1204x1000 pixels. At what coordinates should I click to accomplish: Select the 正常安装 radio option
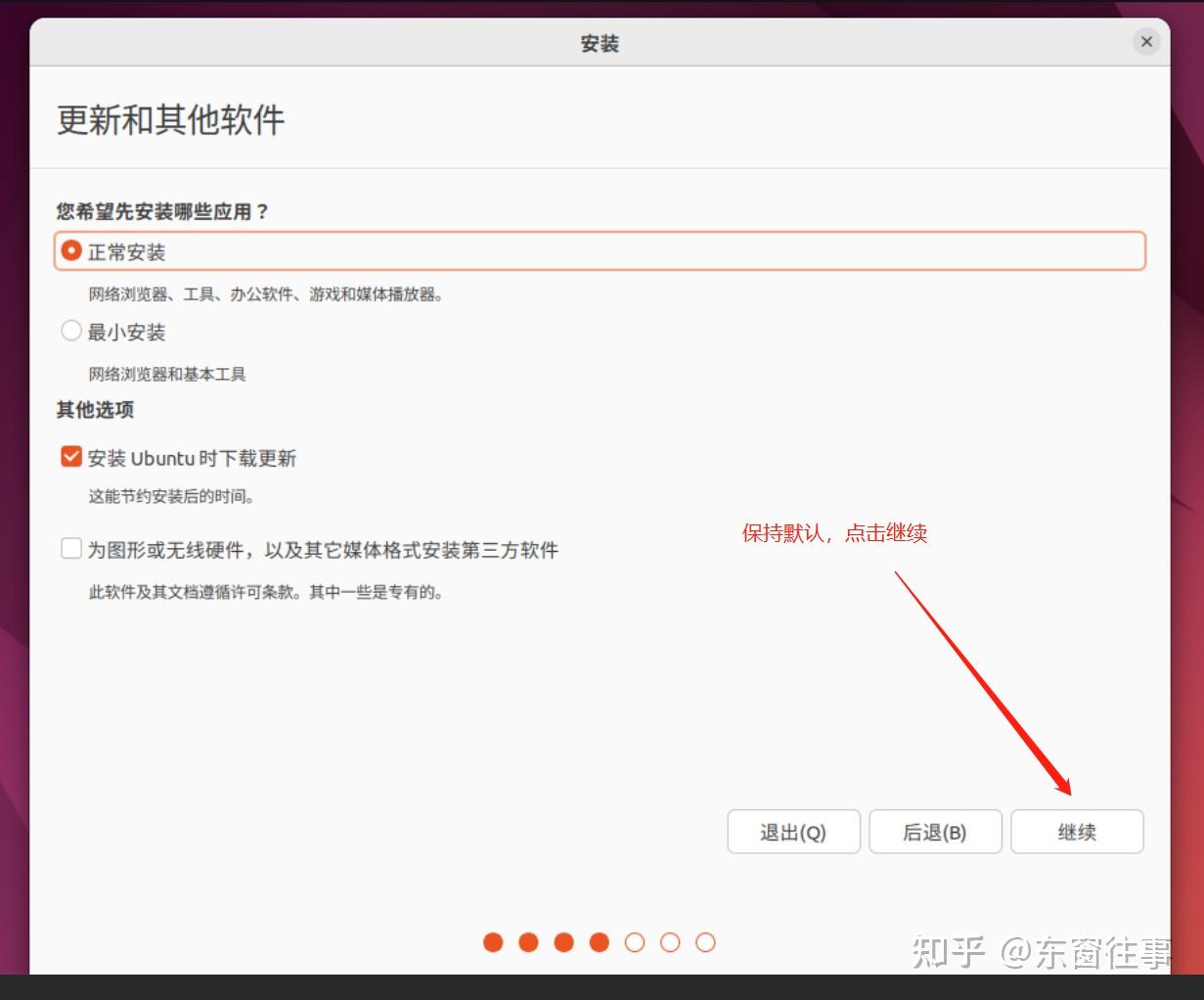click(x=70, y=250)
